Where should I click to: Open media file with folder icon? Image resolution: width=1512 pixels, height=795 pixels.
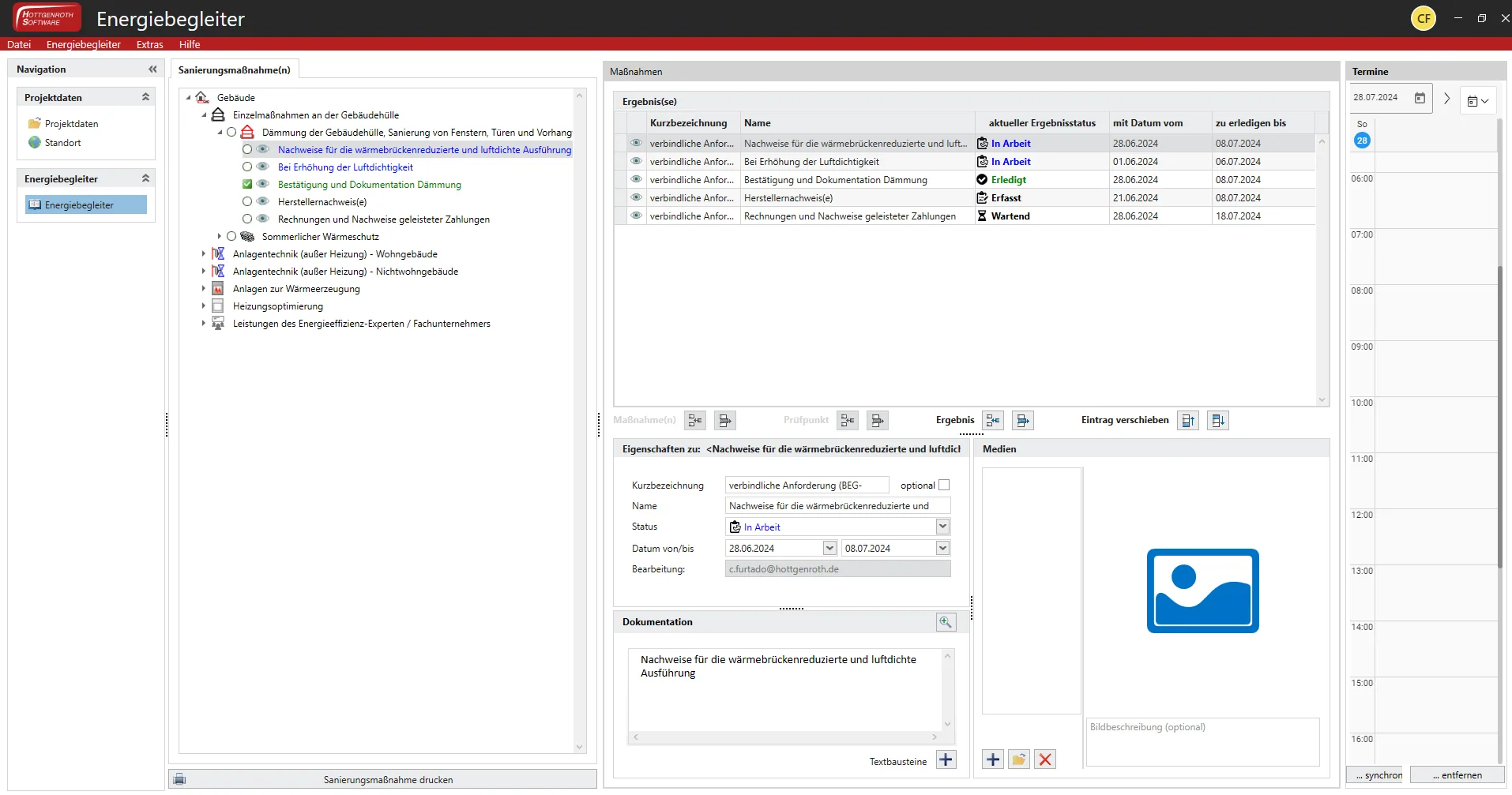coord(1019,759)
